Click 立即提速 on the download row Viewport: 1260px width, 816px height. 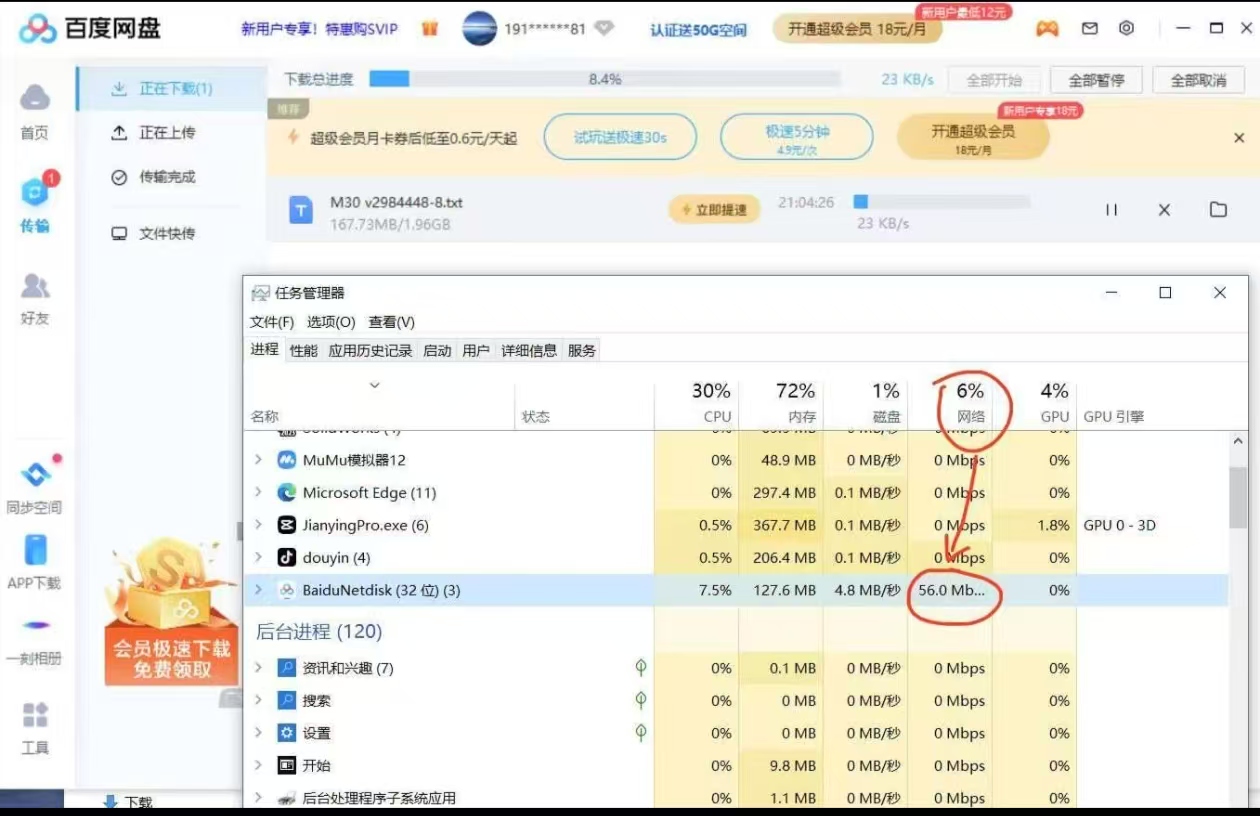point(714,209)
